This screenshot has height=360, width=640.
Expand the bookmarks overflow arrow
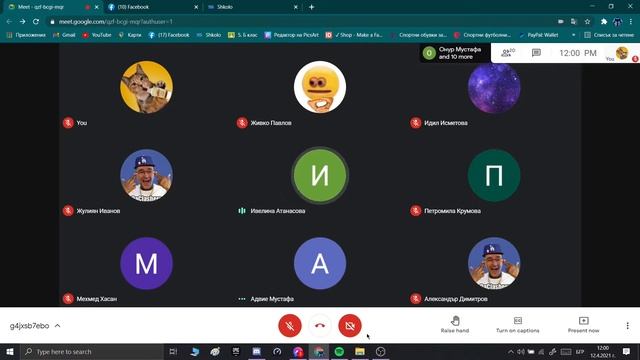pyautogui.click(x=573, y=35)
